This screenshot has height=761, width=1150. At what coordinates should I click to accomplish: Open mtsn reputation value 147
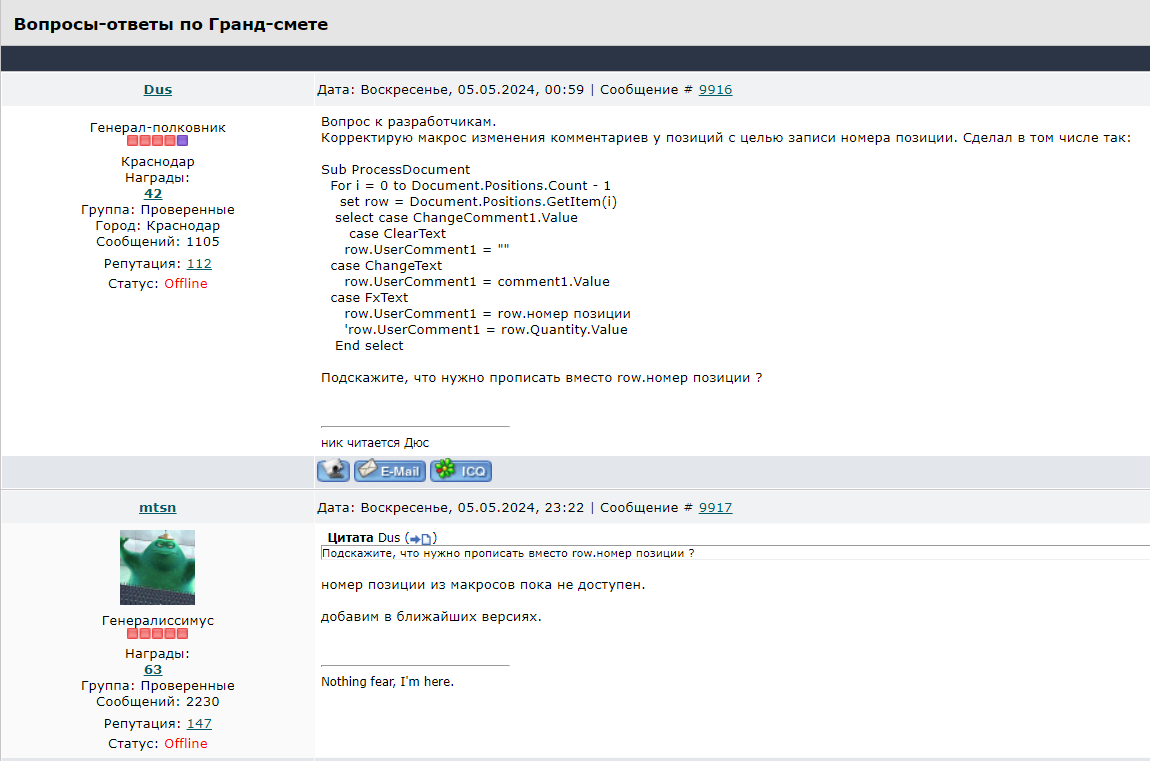(x=199, y=724)
